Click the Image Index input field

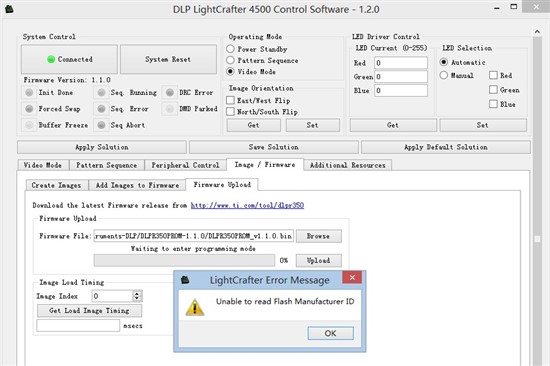coord(112,296)
